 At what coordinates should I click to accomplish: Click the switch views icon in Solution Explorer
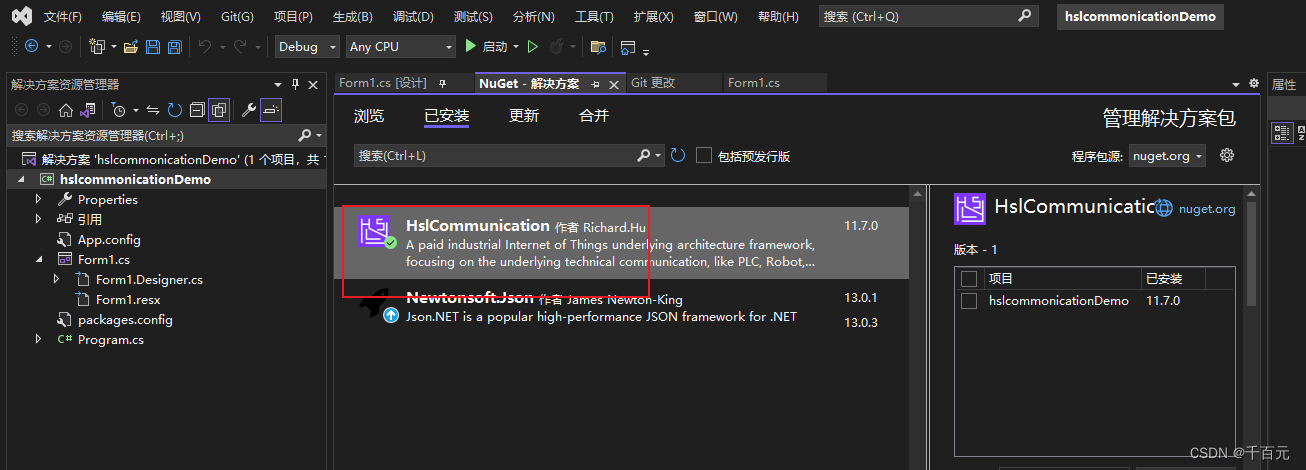[x=88, y=110]
